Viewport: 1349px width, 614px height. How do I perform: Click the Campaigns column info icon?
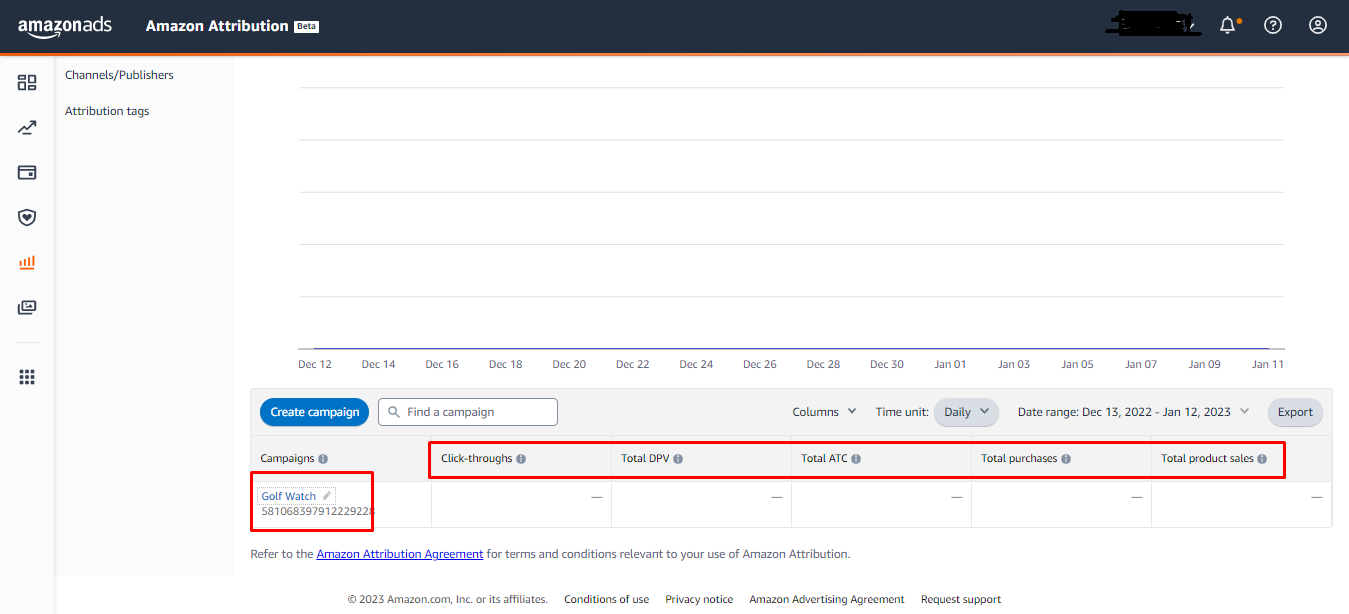[323, 459]
